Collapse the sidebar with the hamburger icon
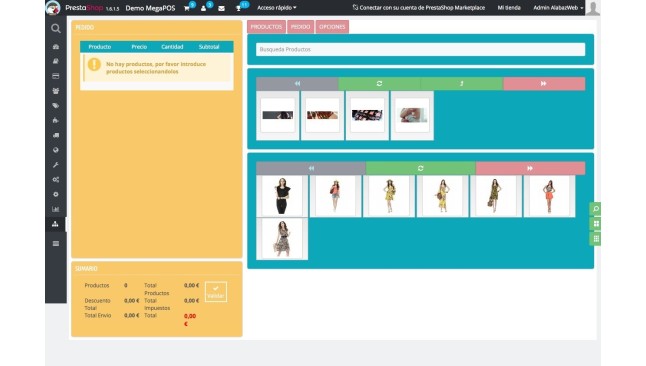This screenshot has height=366, width=646. coord(56,244)
